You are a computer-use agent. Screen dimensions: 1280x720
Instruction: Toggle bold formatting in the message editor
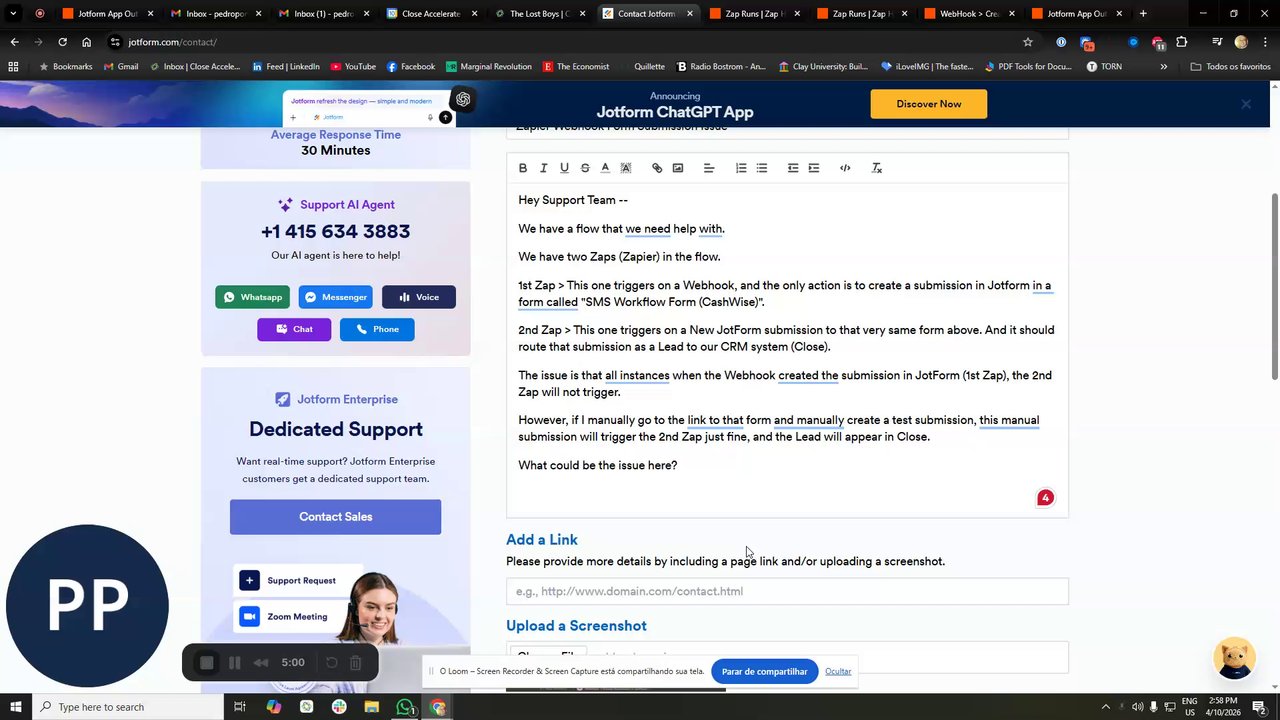(522, 168)
